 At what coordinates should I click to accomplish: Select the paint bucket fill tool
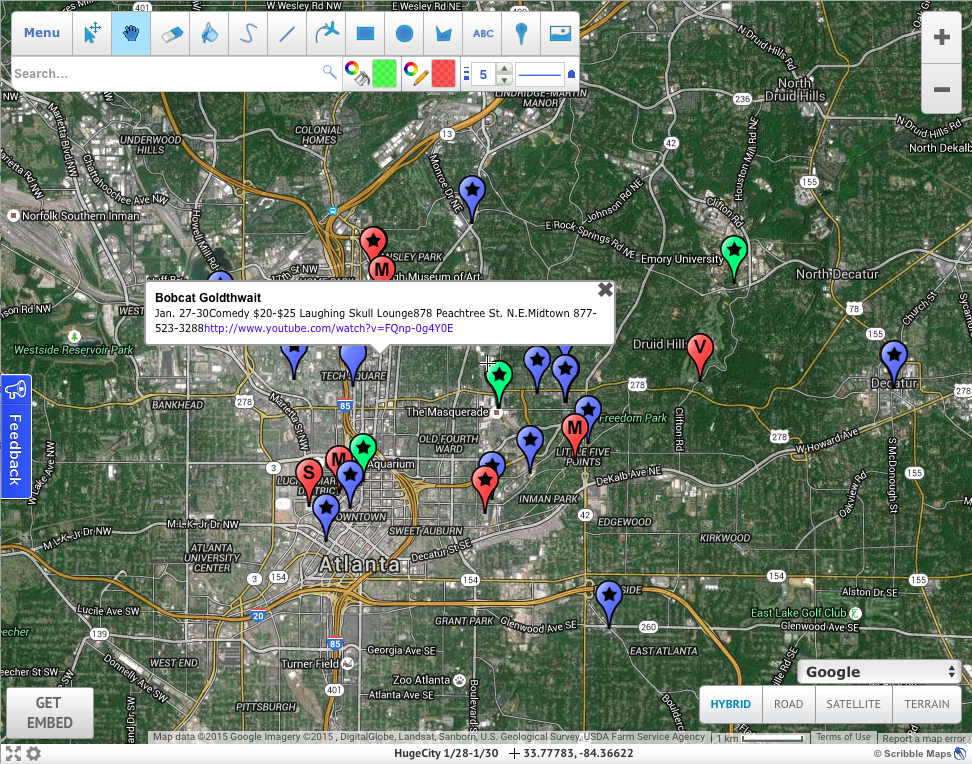tap(209, 33)
